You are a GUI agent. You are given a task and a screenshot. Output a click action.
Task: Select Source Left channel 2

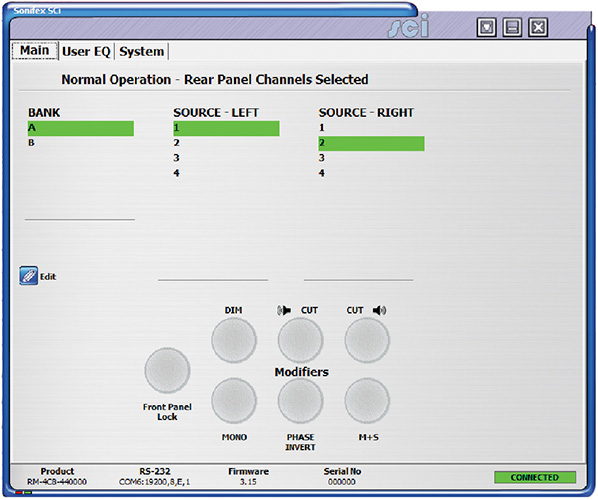[226, 143]
